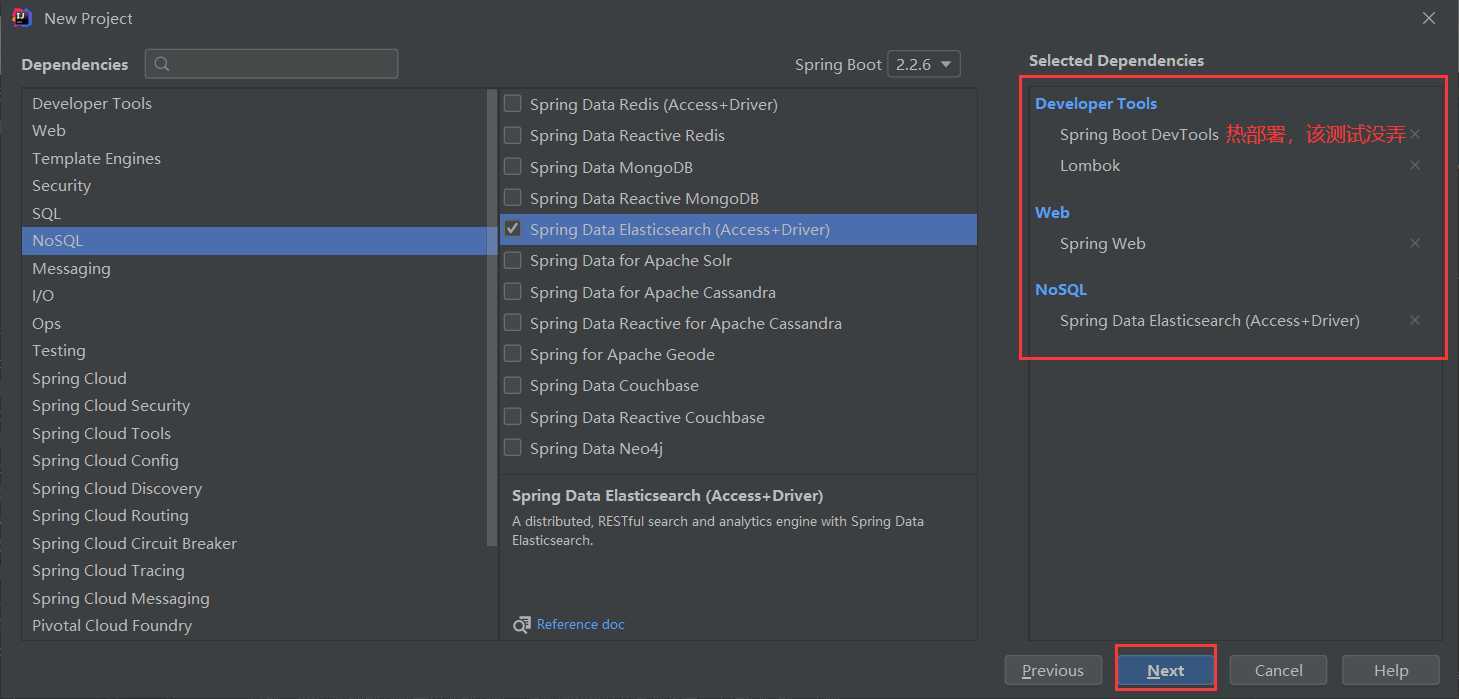Screen dimensions: 1459x699
Task: Check Spring for Apache Geode
Action: pos(513,354)
